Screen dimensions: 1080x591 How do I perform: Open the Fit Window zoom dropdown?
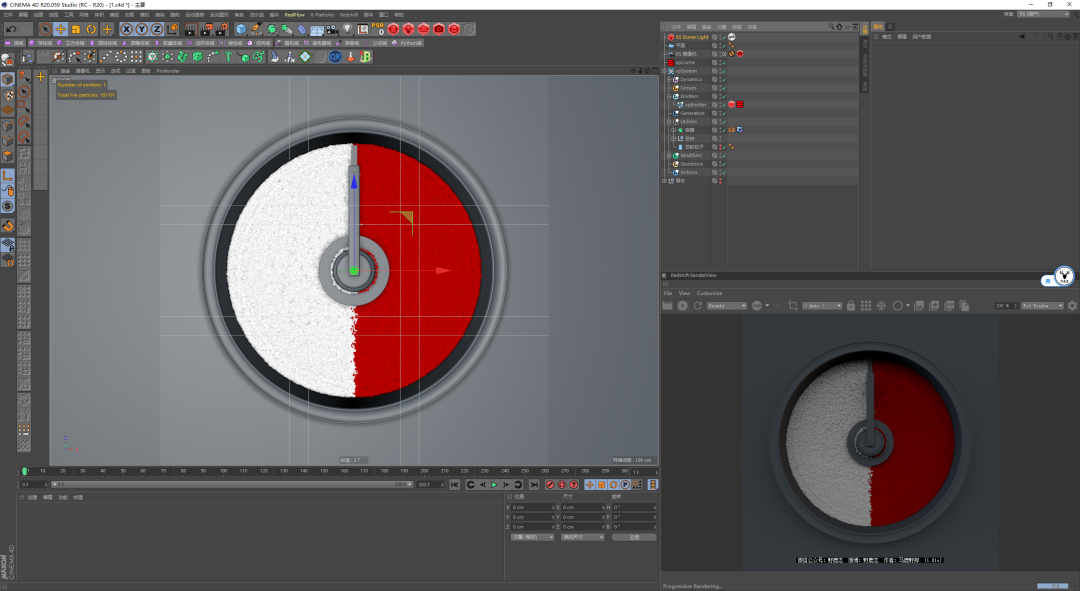(1040, 305)
